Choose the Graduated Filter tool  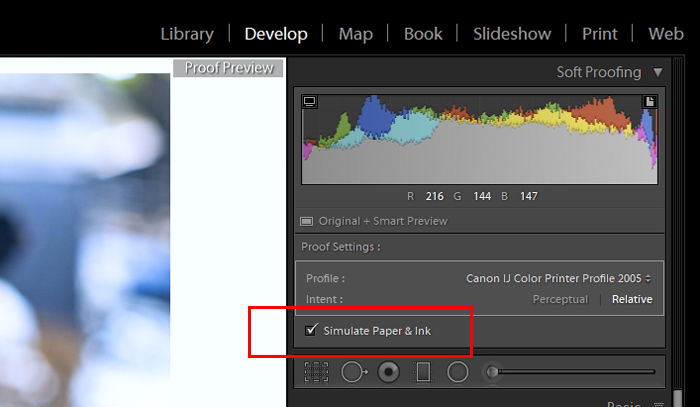[423, 372]
